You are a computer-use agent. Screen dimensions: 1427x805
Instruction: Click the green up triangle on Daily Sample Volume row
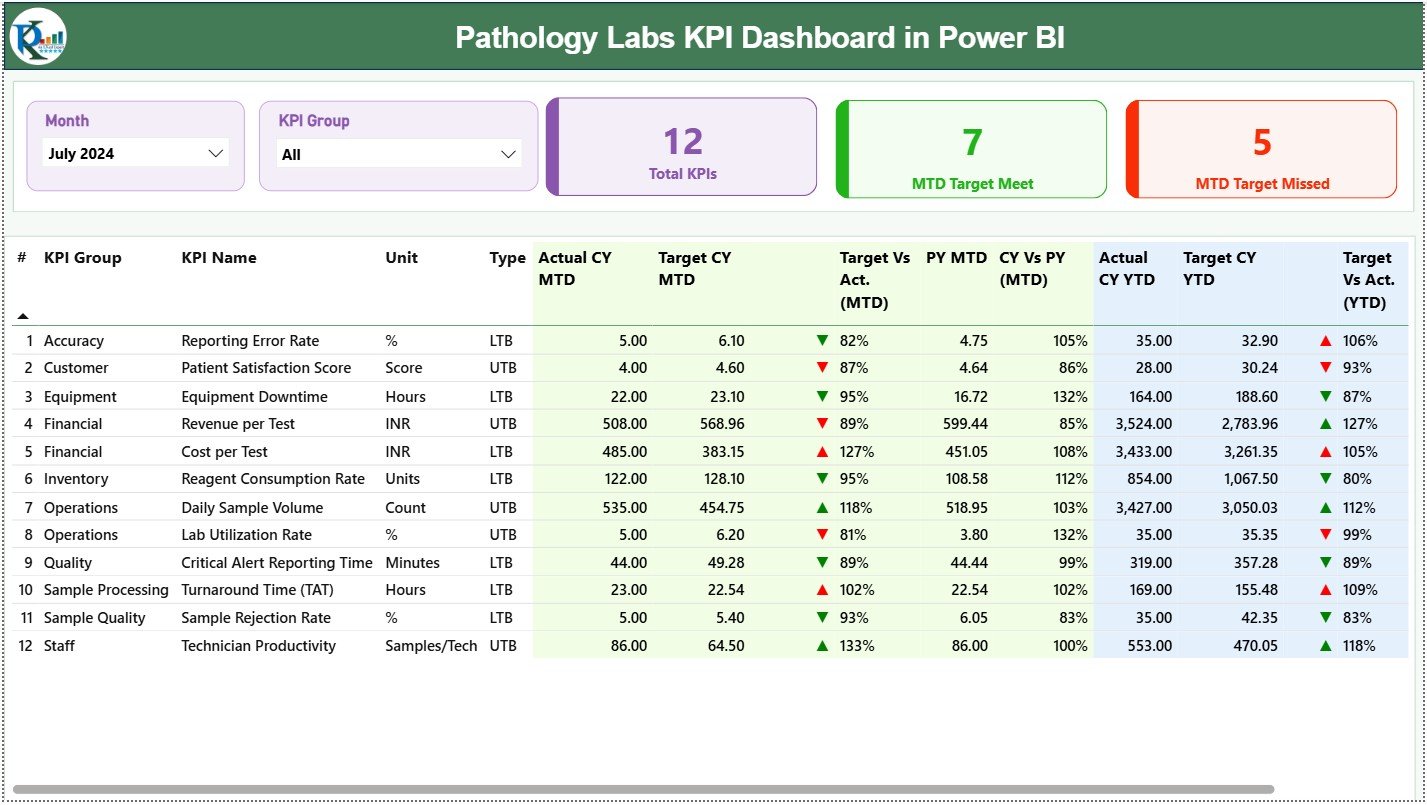click(x=822, y=507)
